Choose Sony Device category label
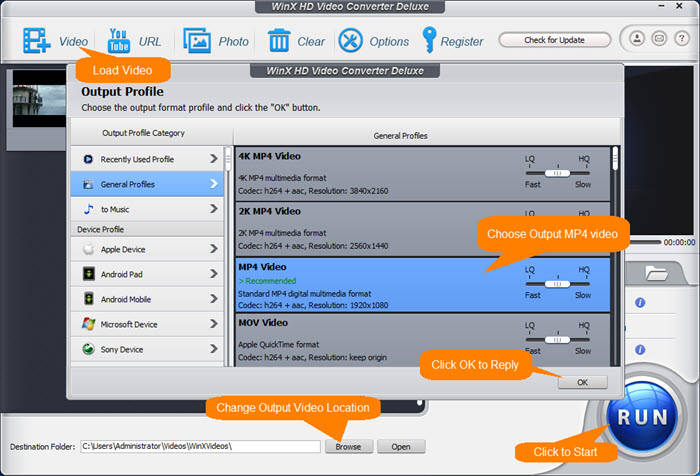The image size is (700, 476). tap(122, 349)
